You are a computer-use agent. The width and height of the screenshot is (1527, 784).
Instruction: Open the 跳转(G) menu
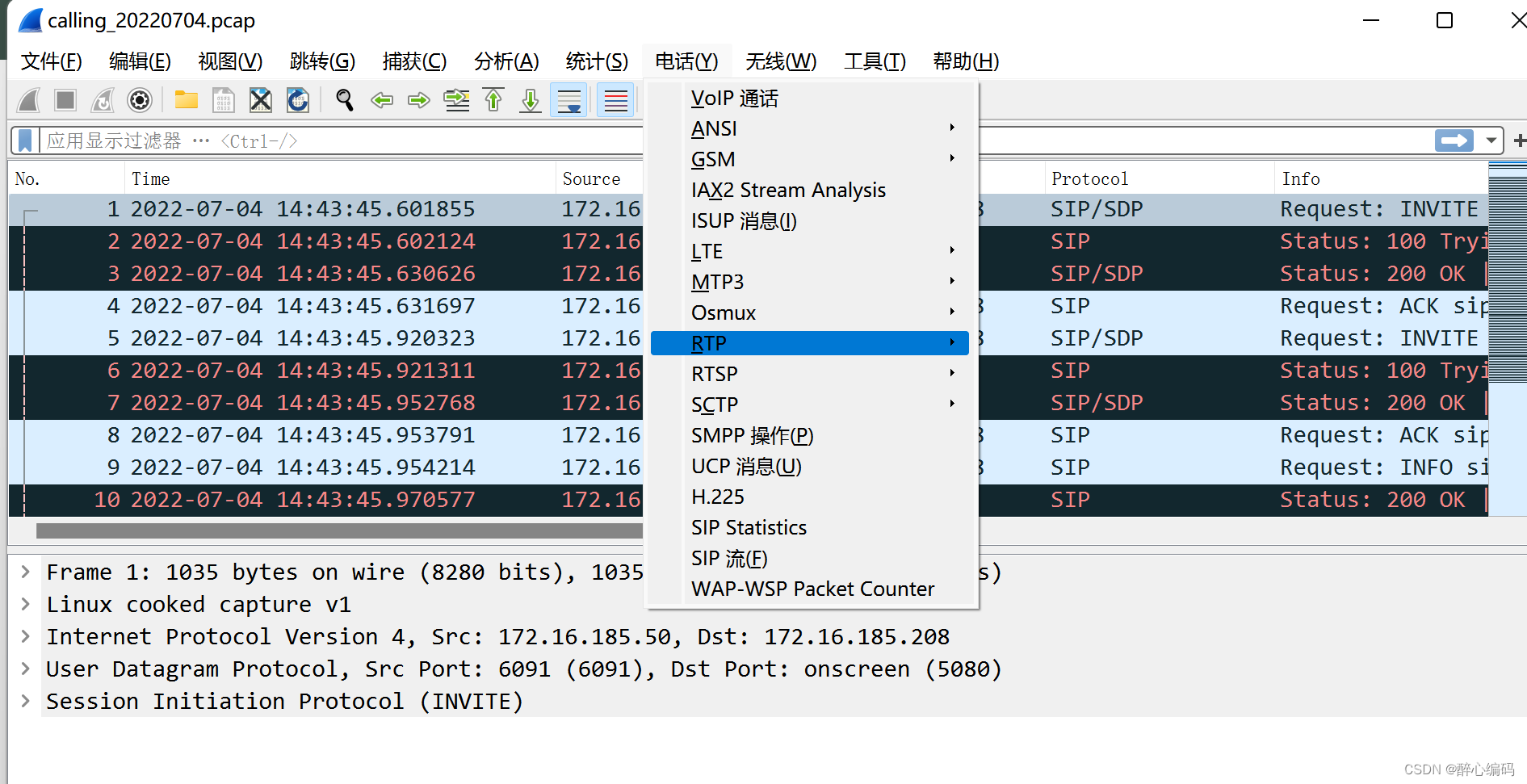tap(322, 61)
